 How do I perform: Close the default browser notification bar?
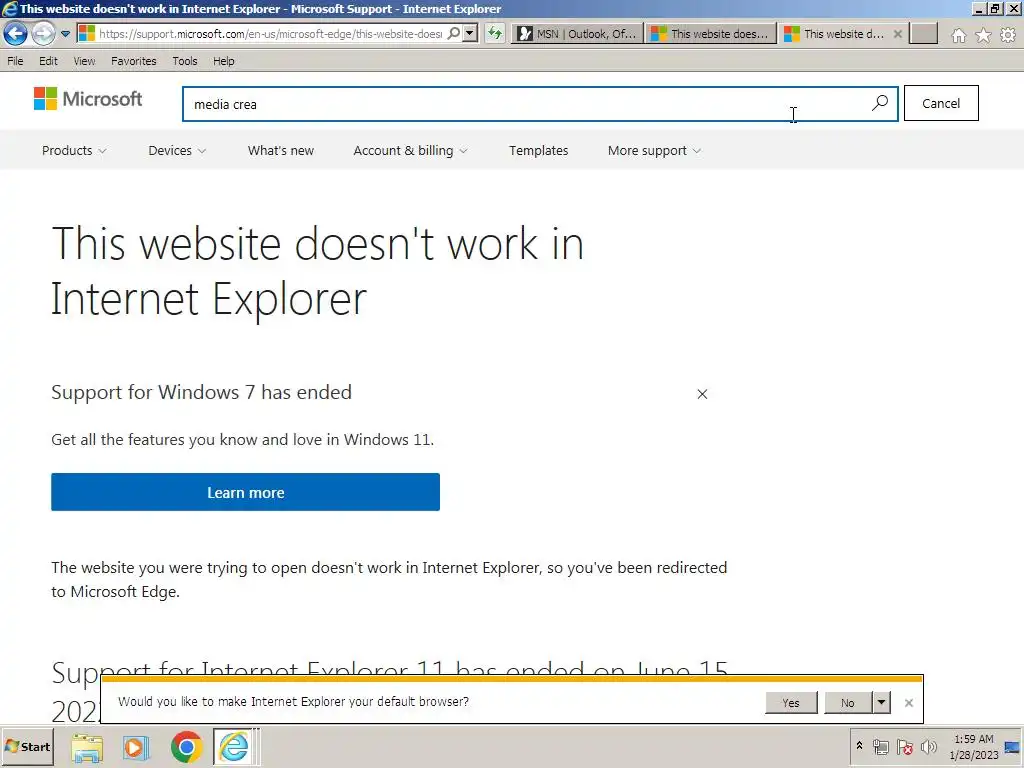coord(908,703)
